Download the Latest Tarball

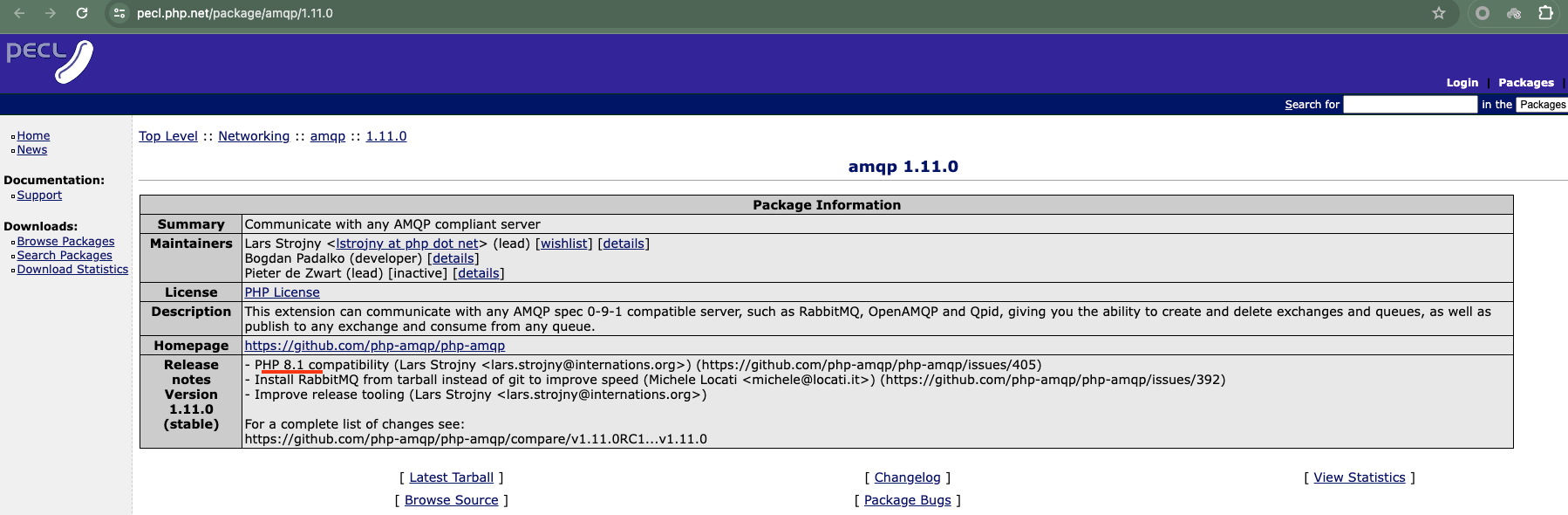(451, 477)
